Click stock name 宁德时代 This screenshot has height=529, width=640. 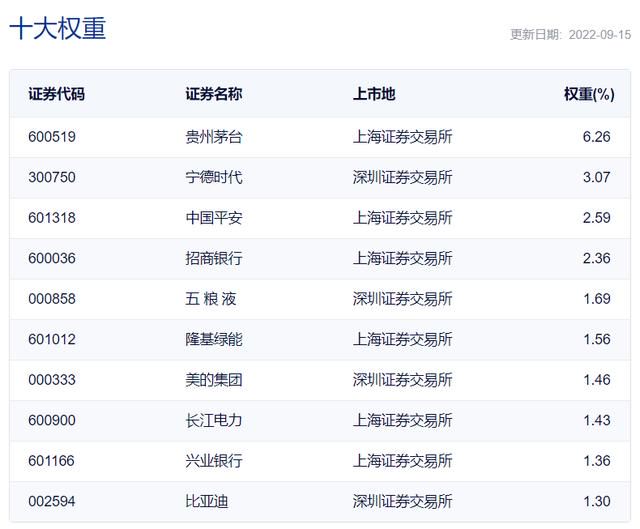[x=214, y=177]
